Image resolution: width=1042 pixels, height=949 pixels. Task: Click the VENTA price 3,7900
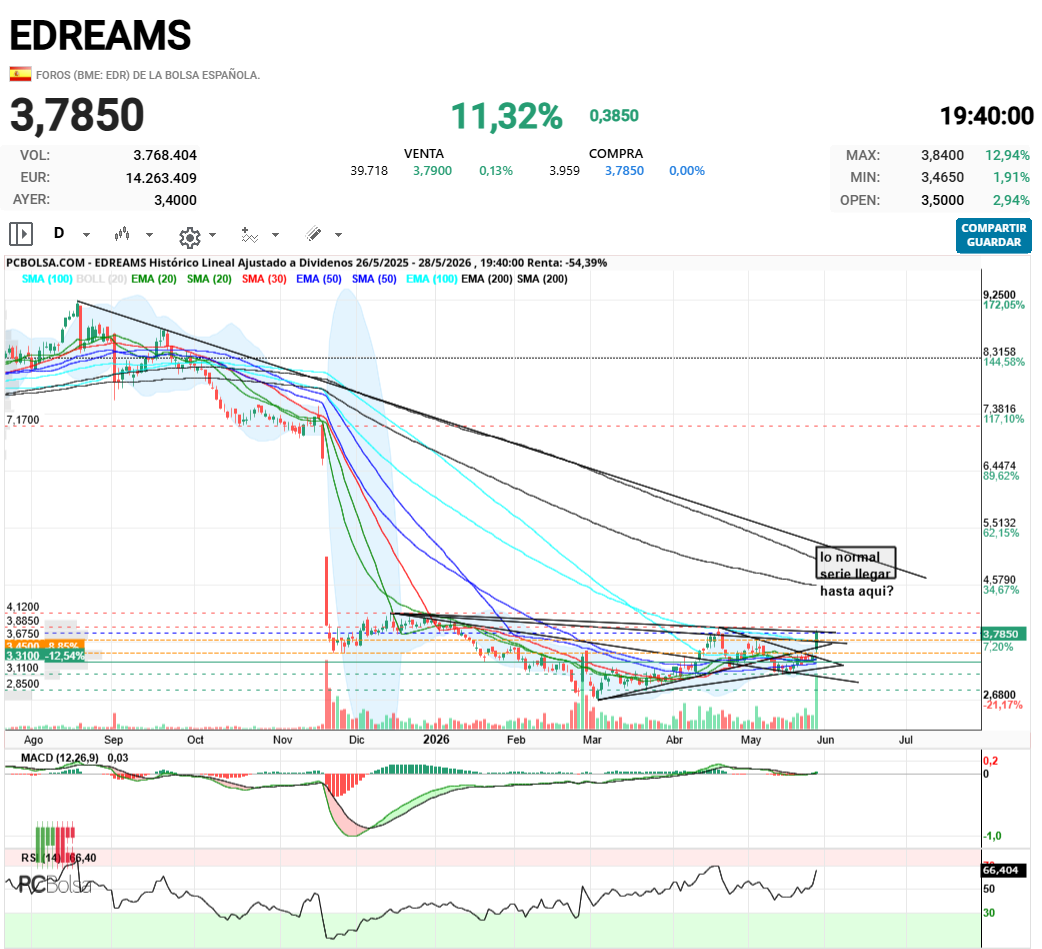pos(433,171)
